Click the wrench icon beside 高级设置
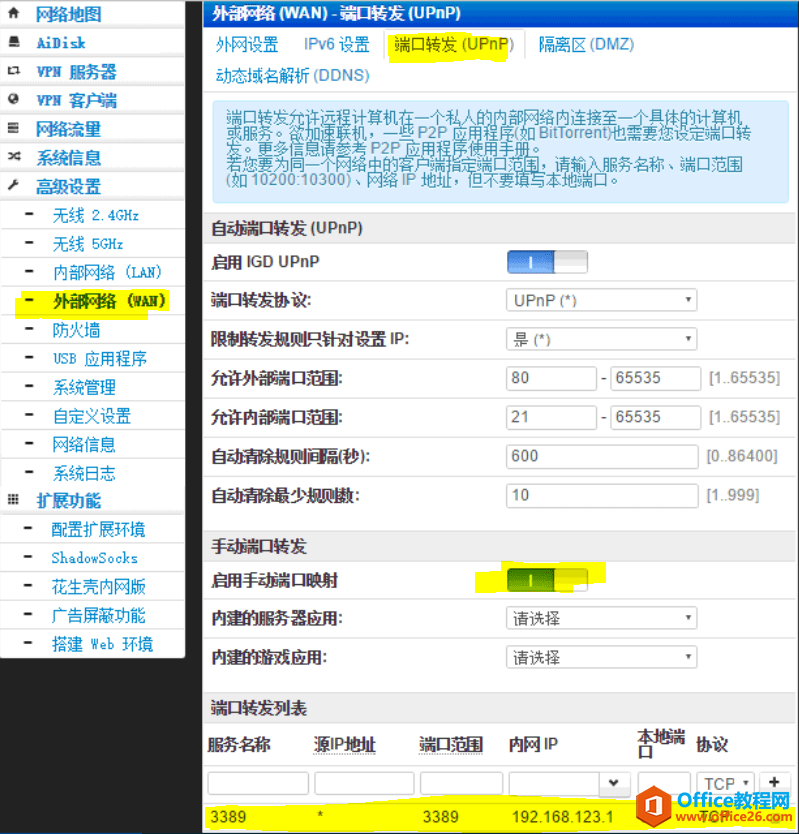Viewport: 799px width, 834px height. tap(13, 185)
